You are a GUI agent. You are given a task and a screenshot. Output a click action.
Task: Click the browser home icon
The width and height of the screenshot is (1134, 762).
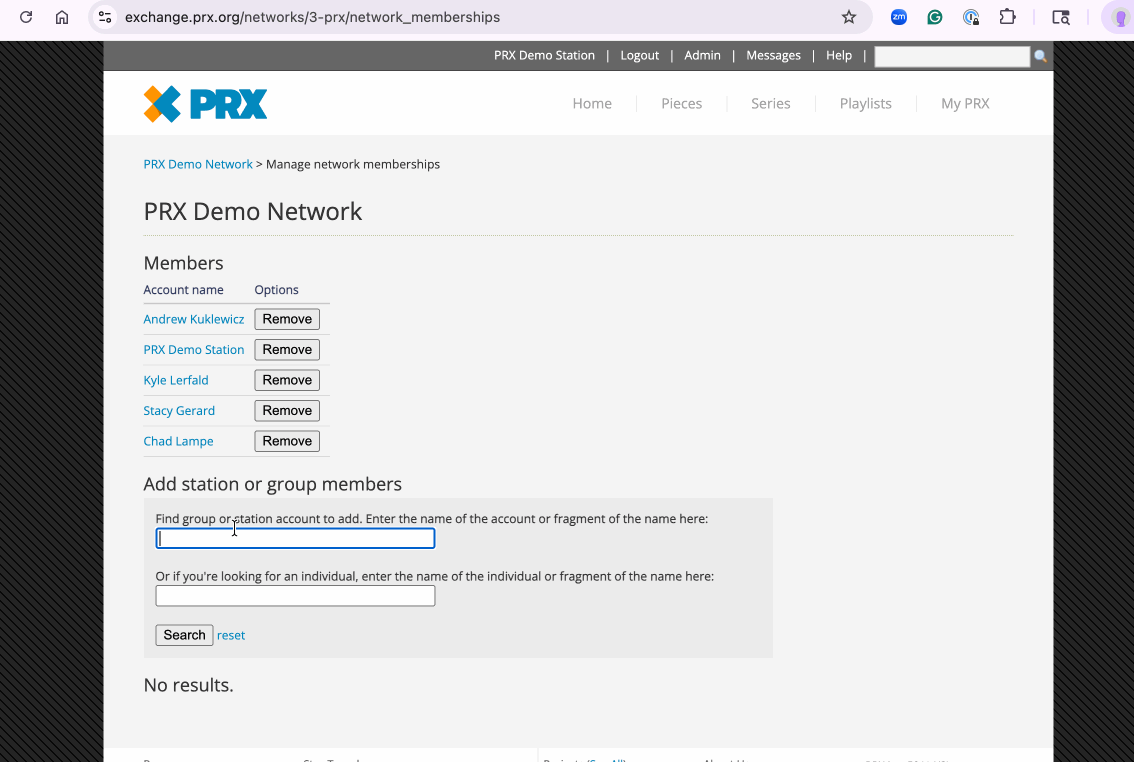[62, 17]
